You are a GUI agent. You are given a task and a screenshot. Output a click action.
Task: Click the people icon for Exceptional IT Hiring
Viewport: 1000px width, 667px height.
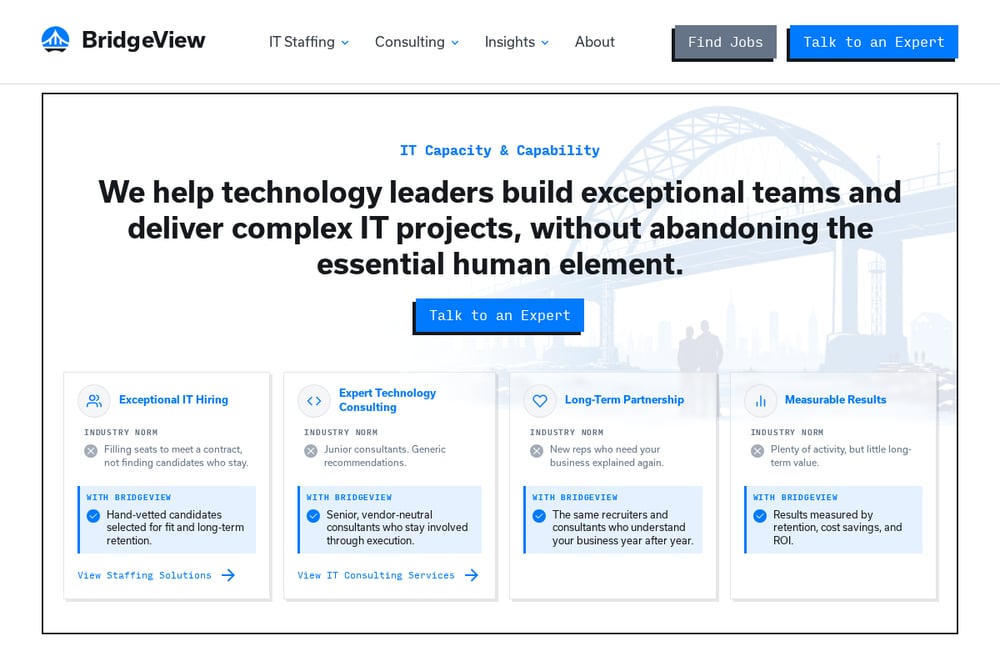tap(94, 400)
